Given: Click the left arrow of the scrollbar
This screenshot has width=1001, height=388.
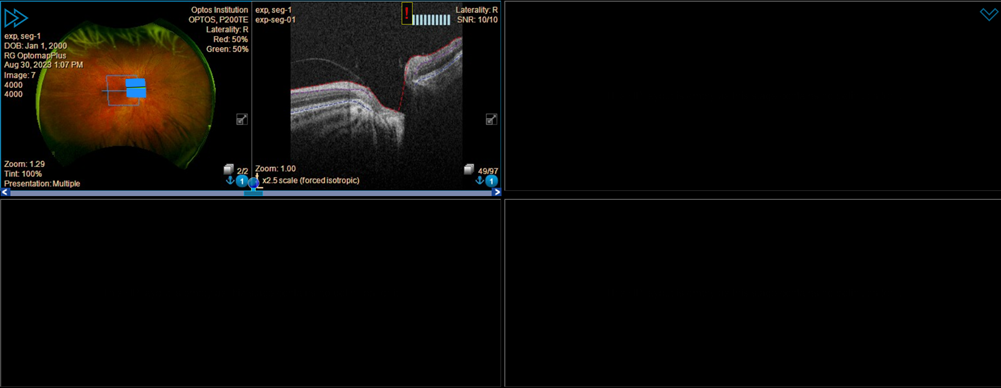Looking at the screenshot, I should click(x=5, y=192).
